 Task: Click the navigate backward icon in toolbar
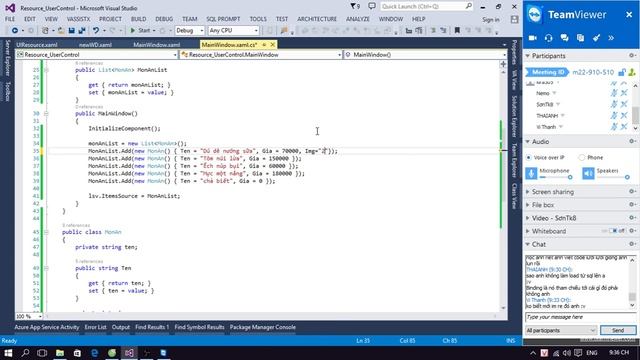(15, 31)
